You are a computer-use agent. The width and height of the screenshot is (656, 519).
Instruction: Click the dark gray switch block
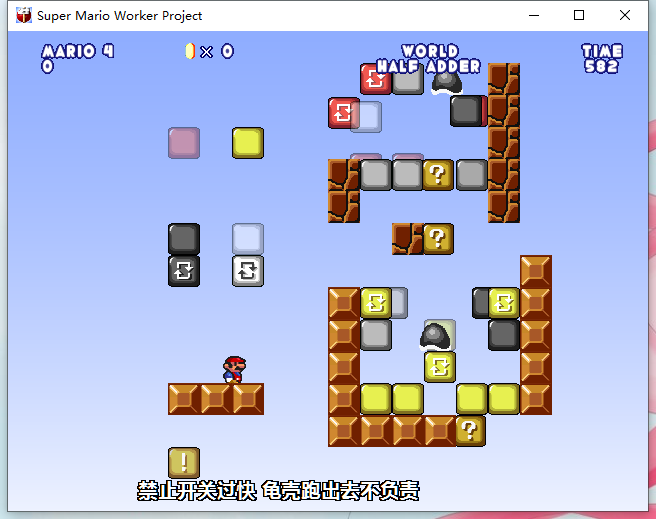tap(184, 271)
